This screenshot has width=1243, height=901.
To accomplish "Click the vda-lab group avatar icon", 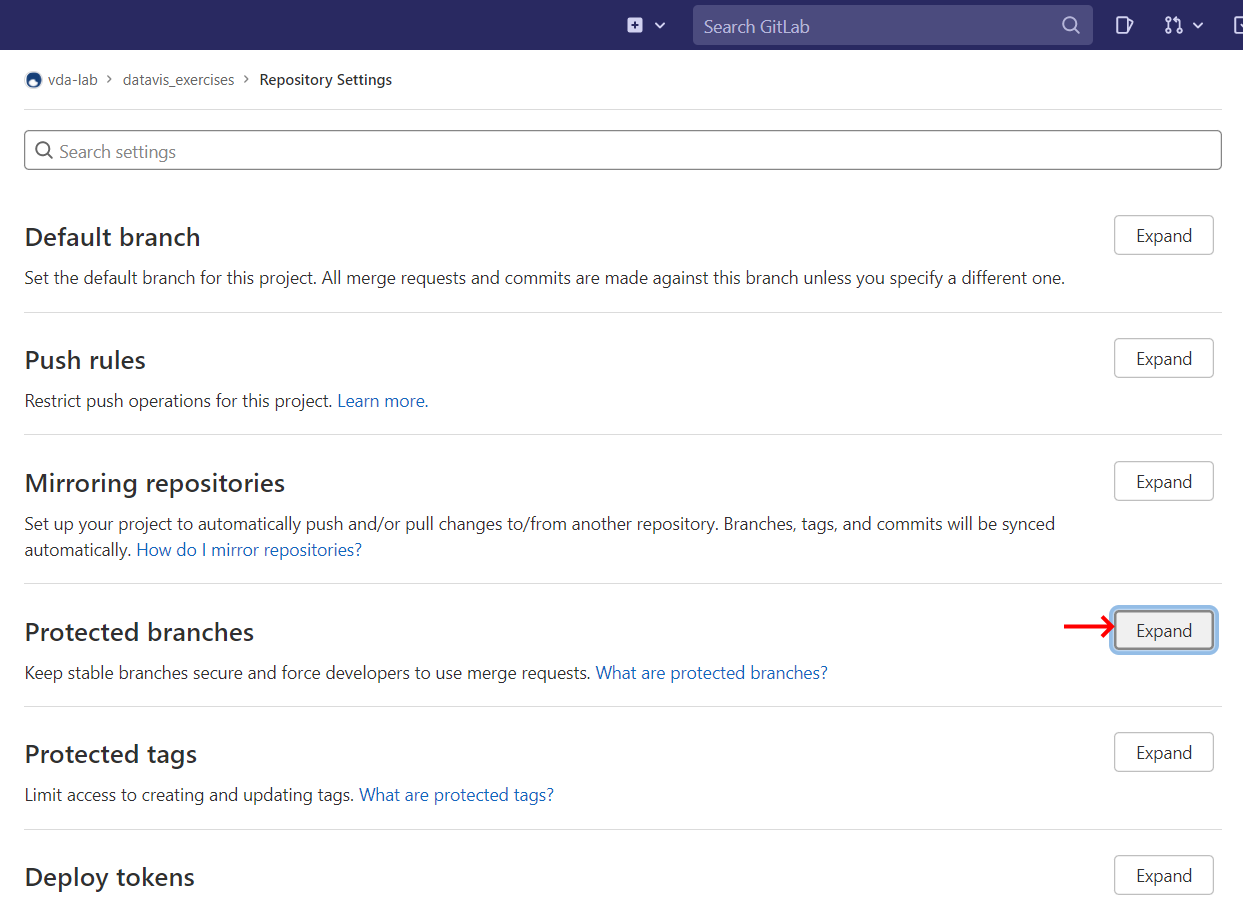I will click(x=34, y=80).
